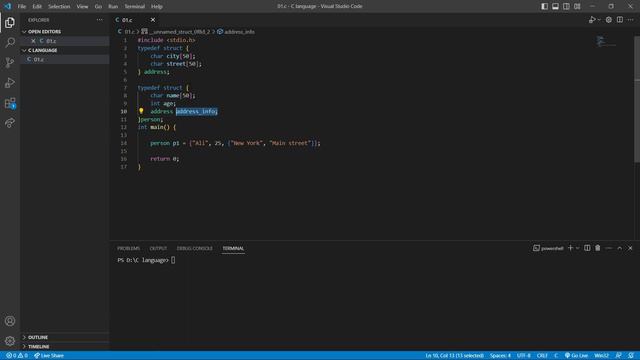
Task: Run the C file with play button
Action: click(x=592, y=20)
